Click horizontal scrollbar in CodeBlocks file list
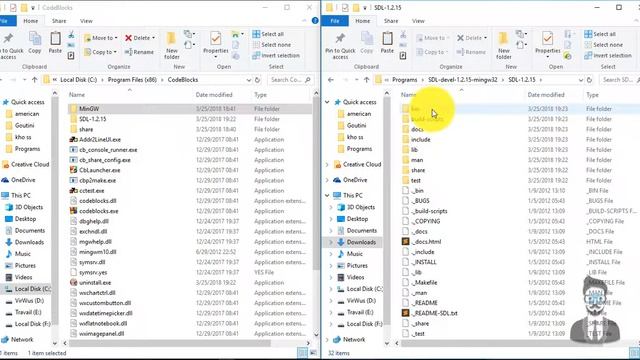 [x=169, y=343]
